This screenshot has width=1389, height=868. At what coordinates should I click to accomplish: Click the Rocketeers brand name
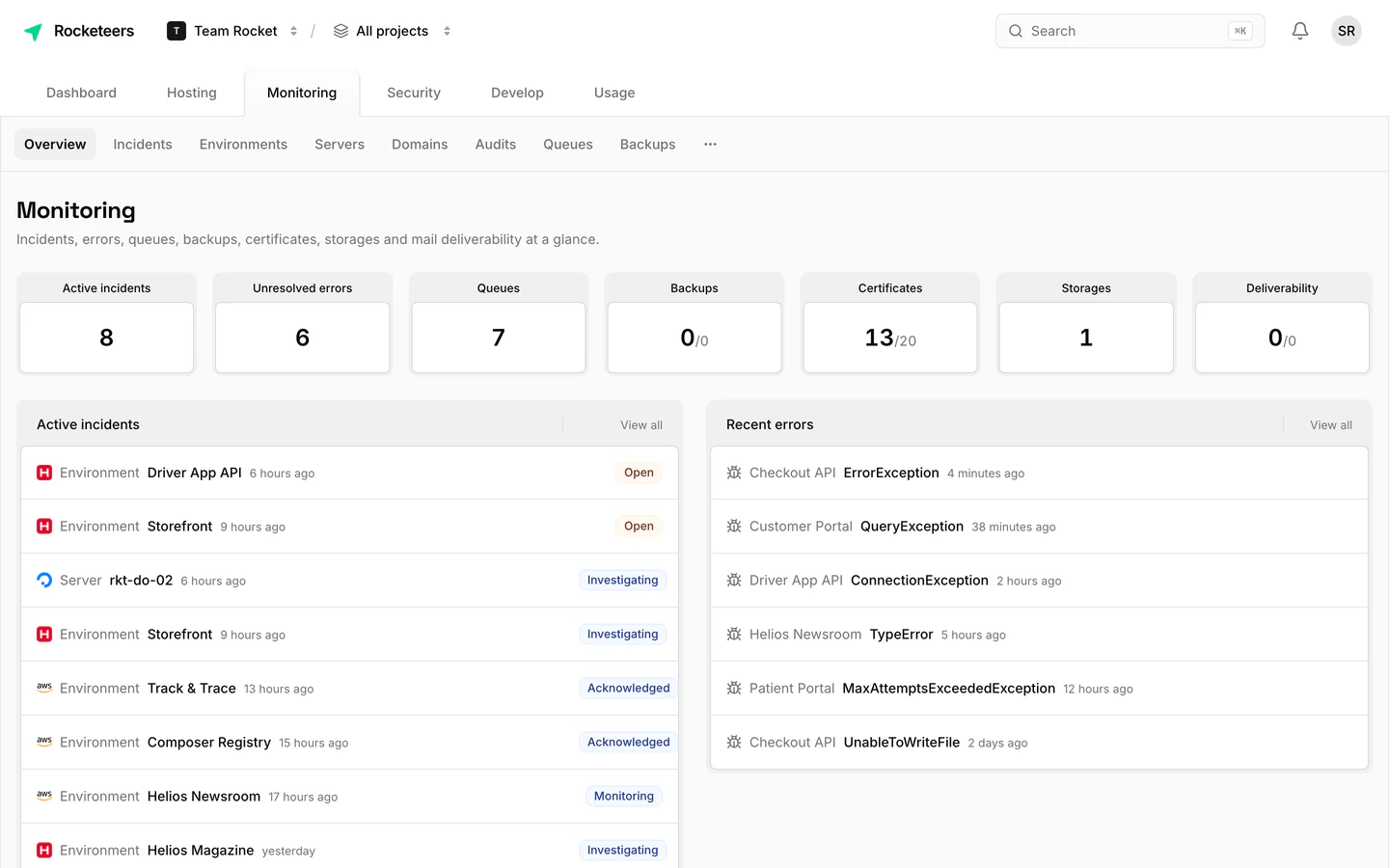[94, 31]
